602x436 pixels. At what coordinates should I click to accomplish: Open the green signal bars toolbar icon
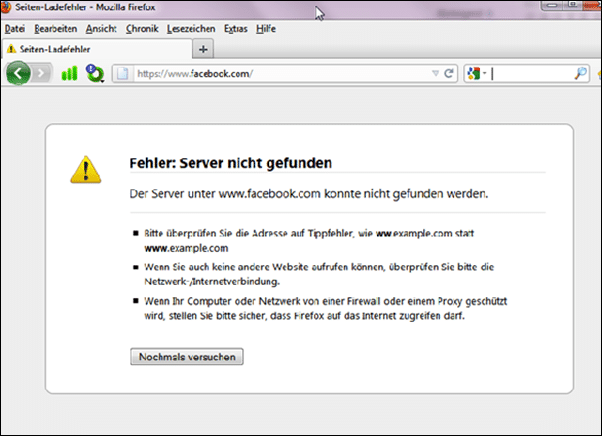69,73
